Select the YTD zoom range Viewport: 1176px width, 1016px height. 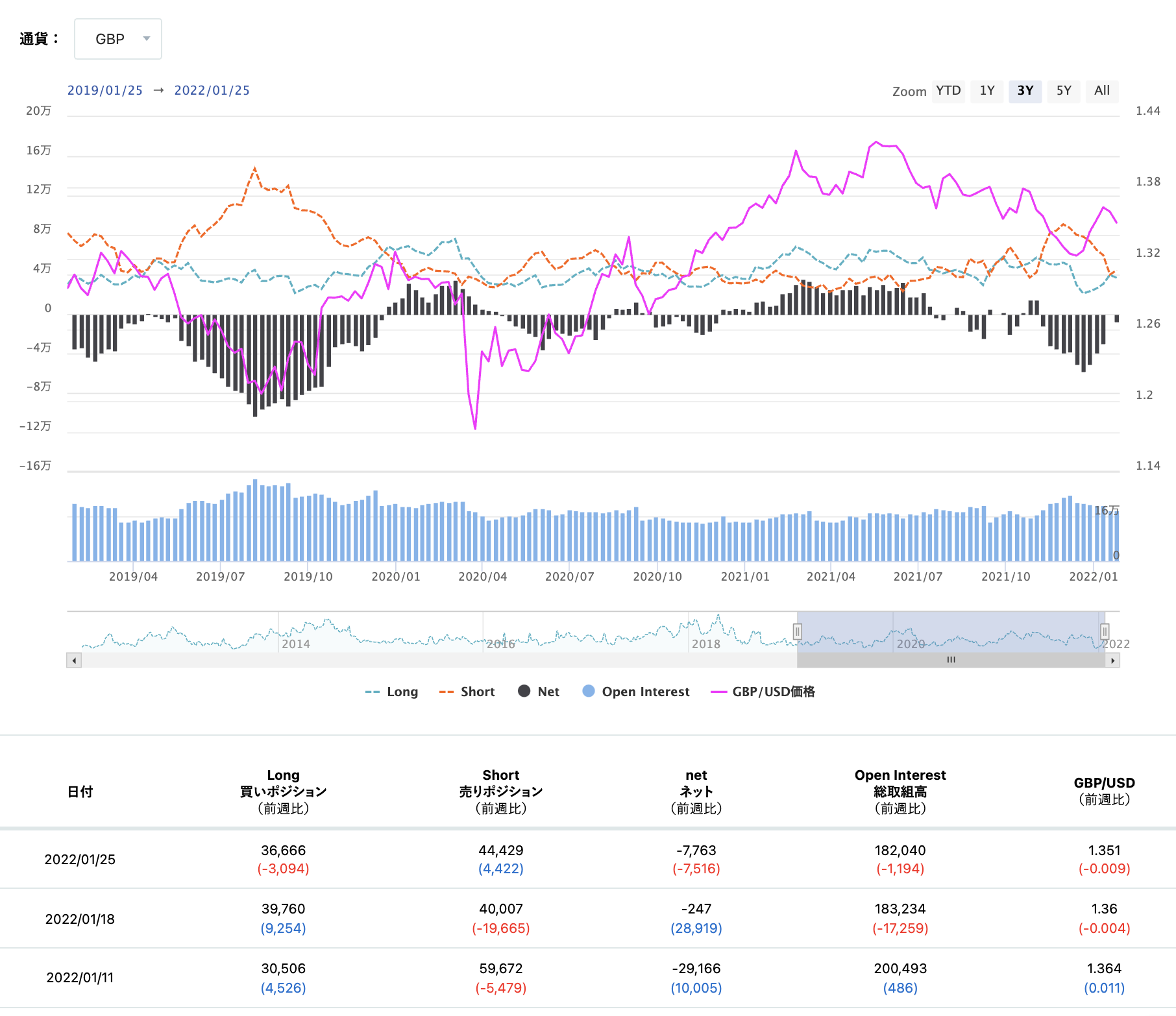(948, 91)
